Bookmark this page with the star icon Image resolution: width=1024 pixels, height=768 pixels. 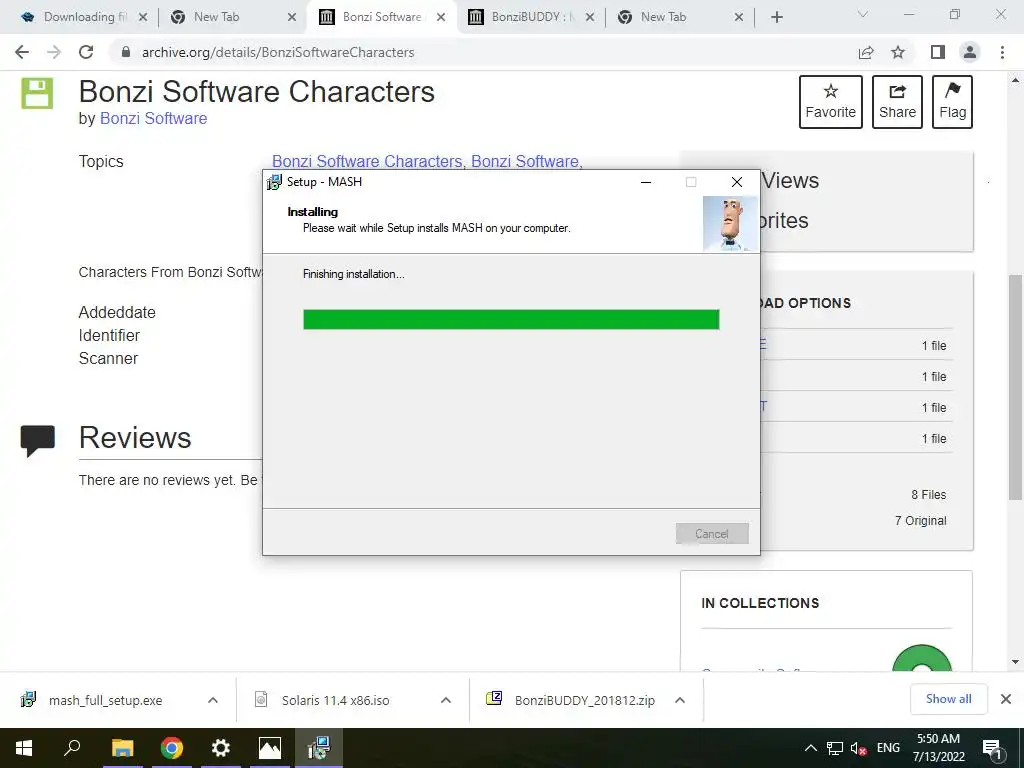pos(898,52)
